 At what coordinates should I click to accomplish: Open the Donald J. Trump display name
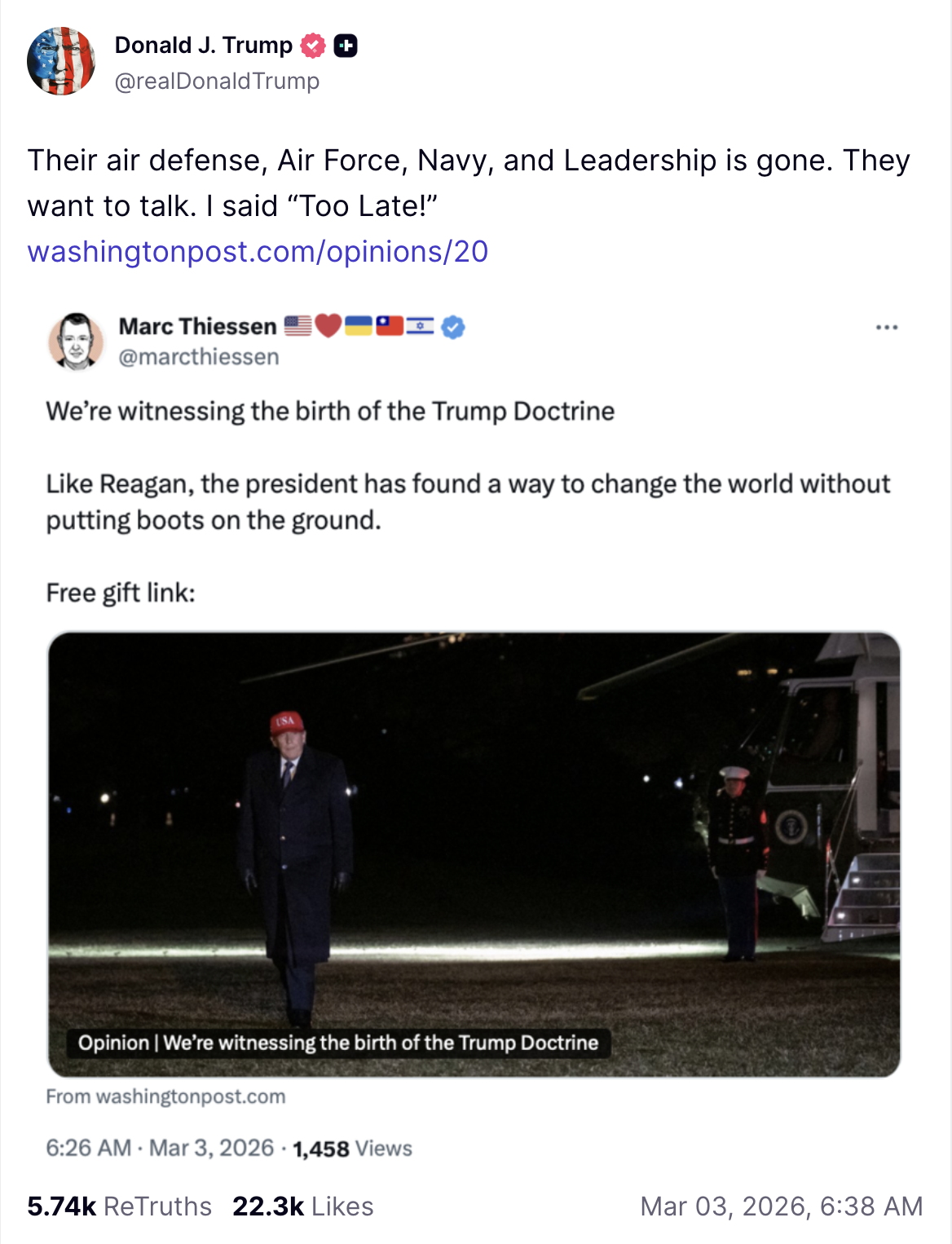click(x=204, y=46)
